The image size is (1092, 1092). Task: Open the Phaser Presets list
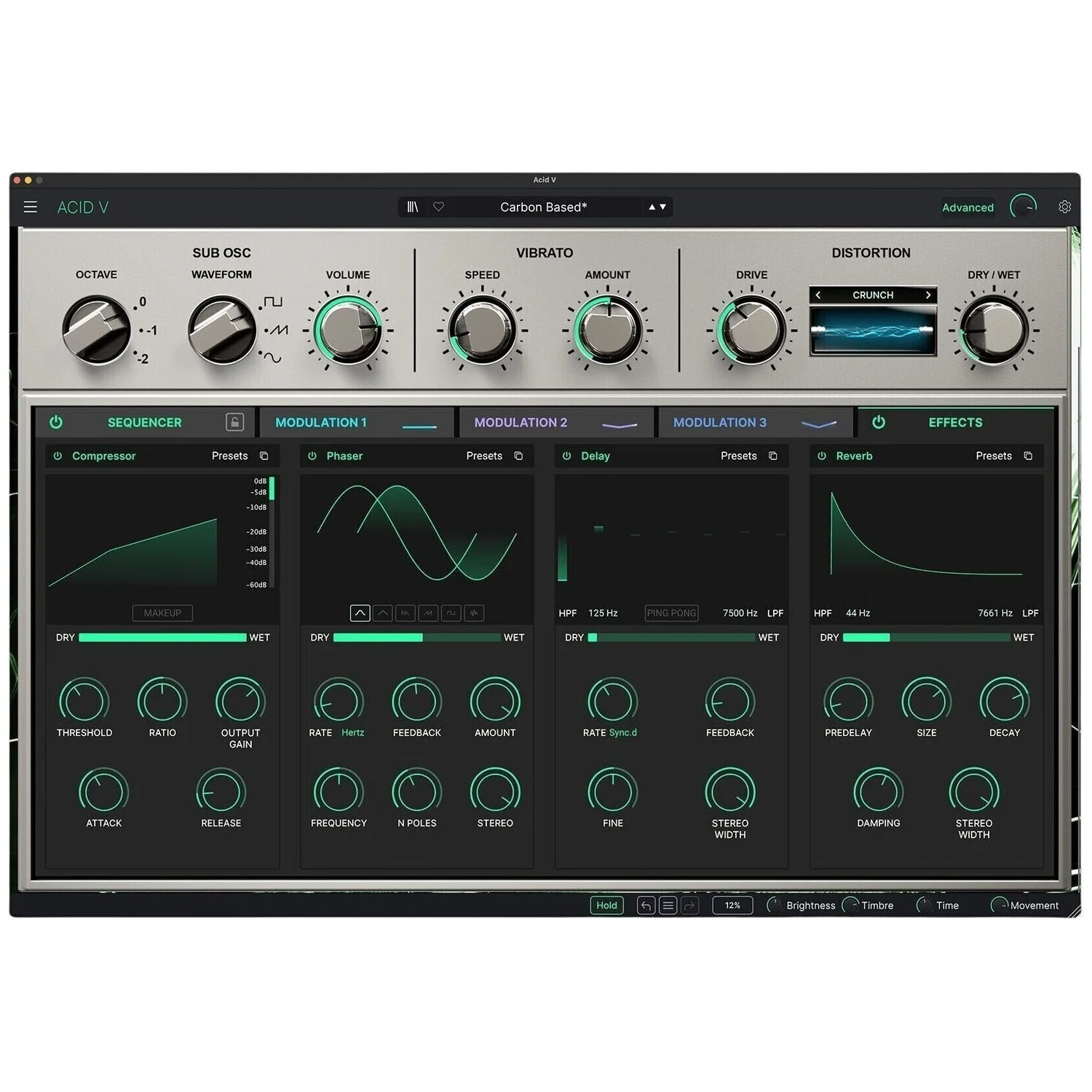(x=484, y=456)
